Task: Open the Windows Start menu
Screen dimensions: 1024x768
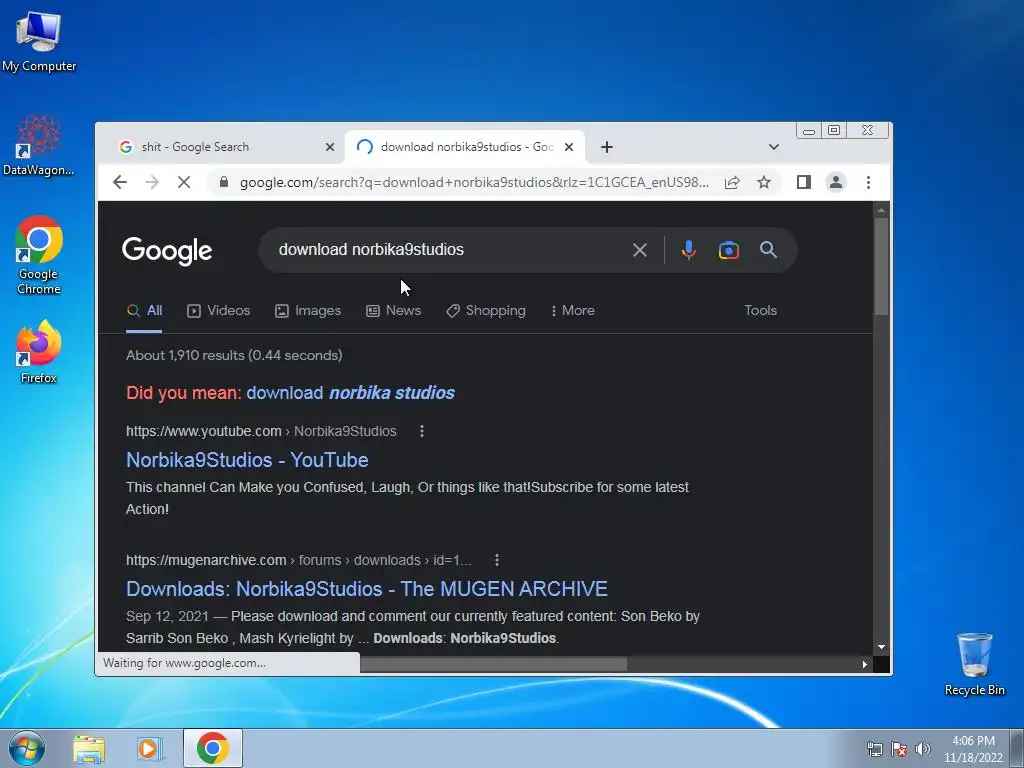Action: click(x=27, y=748)
